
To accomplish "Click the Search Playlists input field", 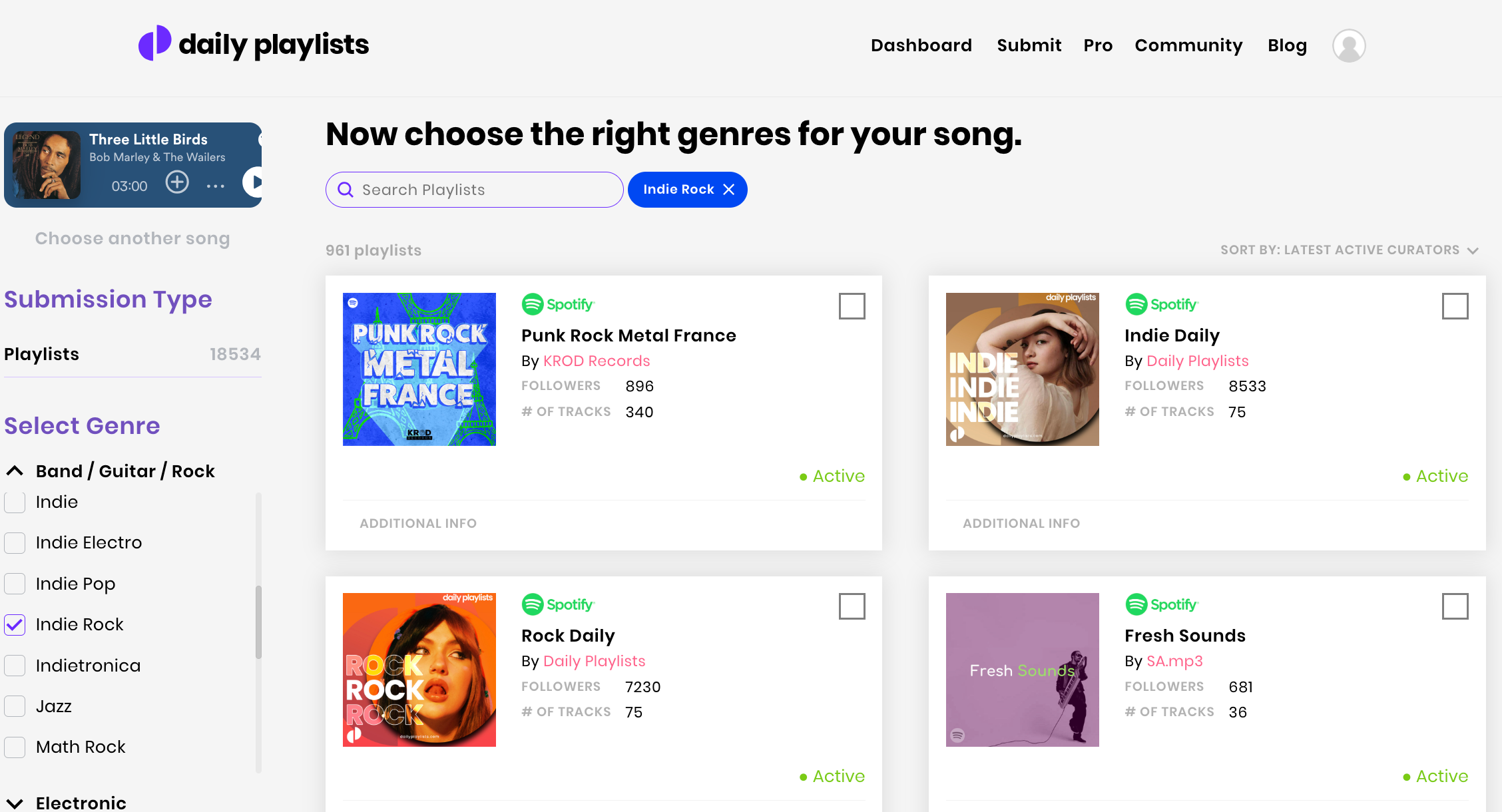I will [x=466, y=189].
